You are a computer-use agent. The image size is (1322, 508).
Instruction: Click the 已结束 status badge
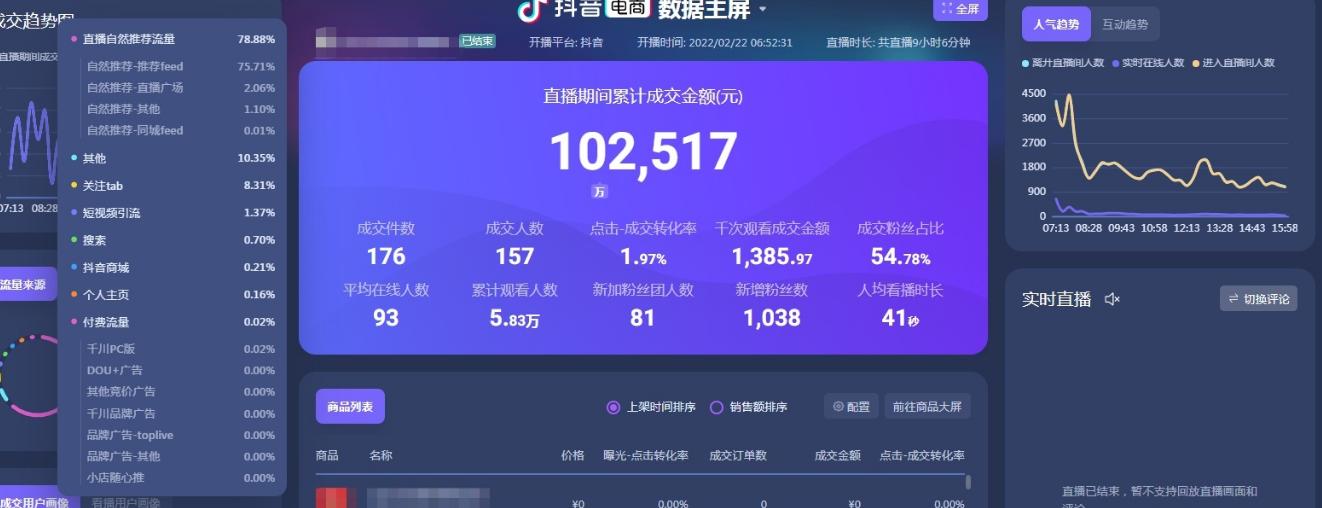pos(477,42)
